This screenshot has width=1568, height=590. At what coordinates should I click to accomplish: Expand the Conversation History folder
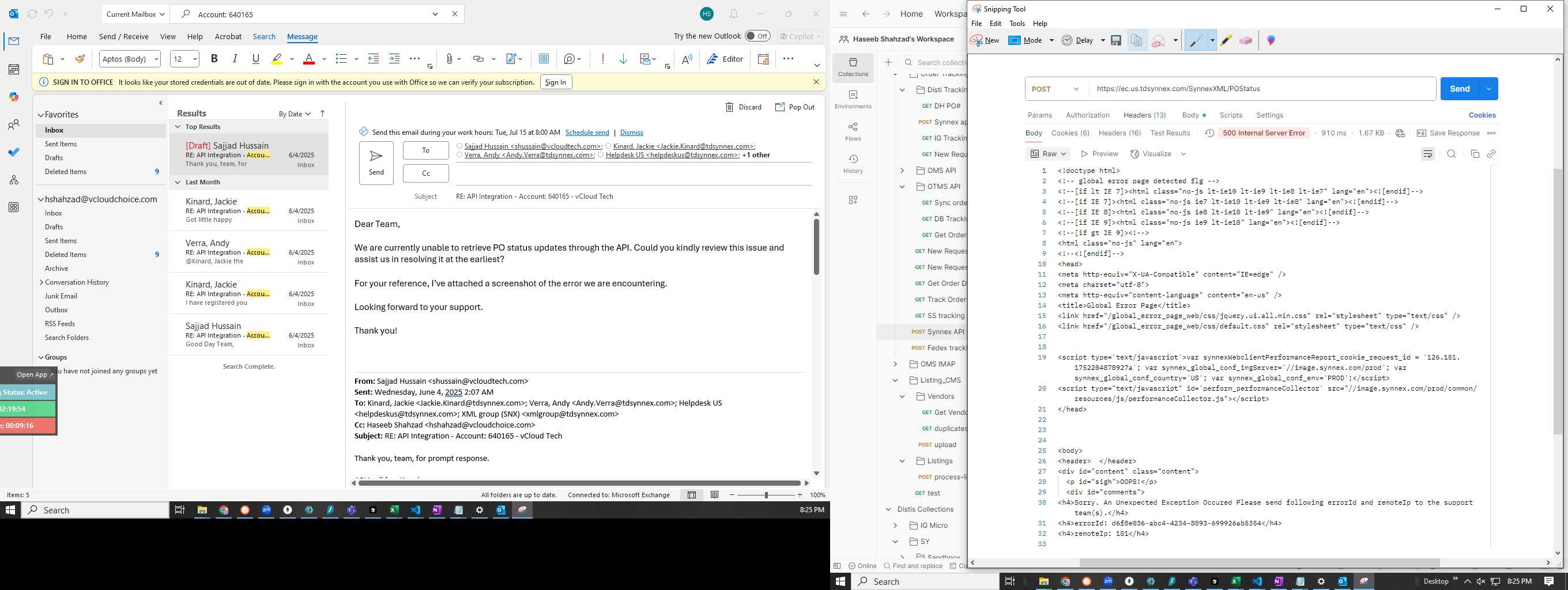42,282
